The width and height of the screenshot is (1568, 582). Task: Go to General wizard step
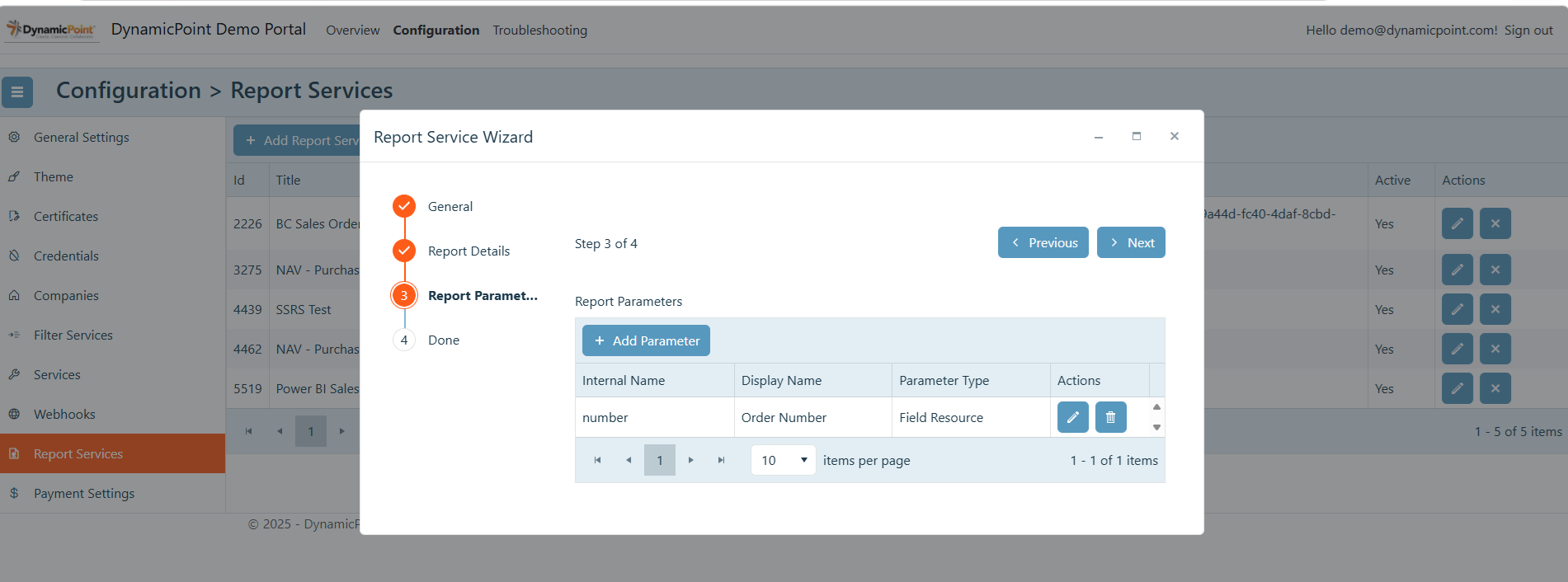tap(433, 206)
